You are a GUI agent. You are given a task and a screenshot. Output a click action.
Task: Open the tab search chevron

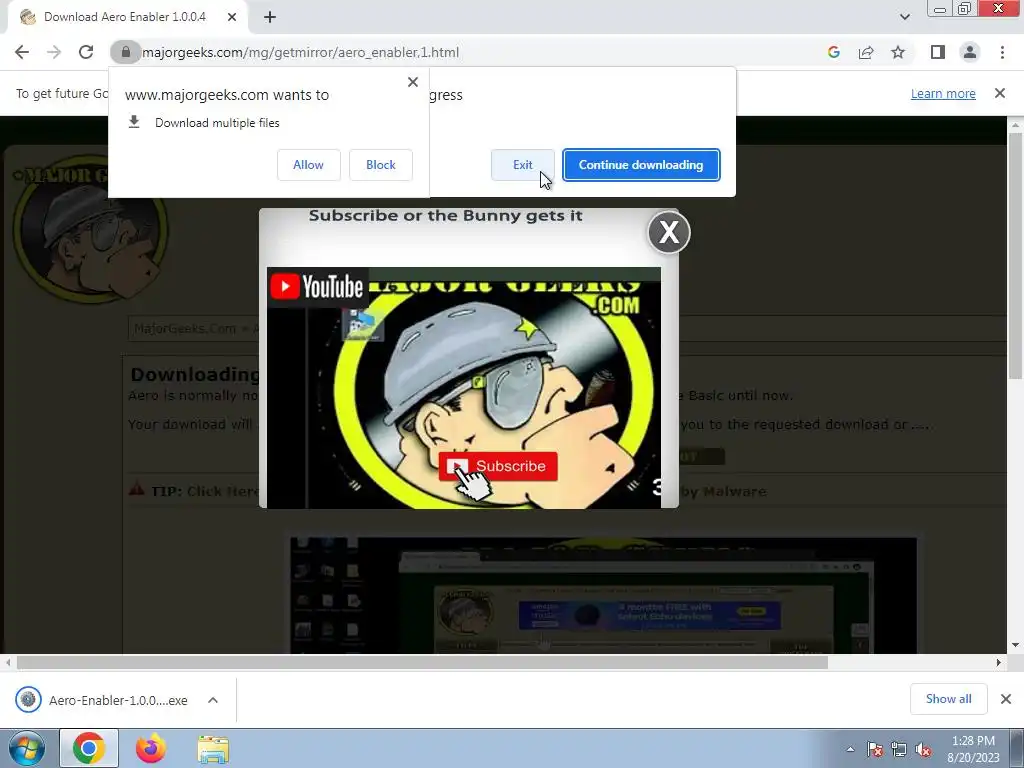click(904, 17)
